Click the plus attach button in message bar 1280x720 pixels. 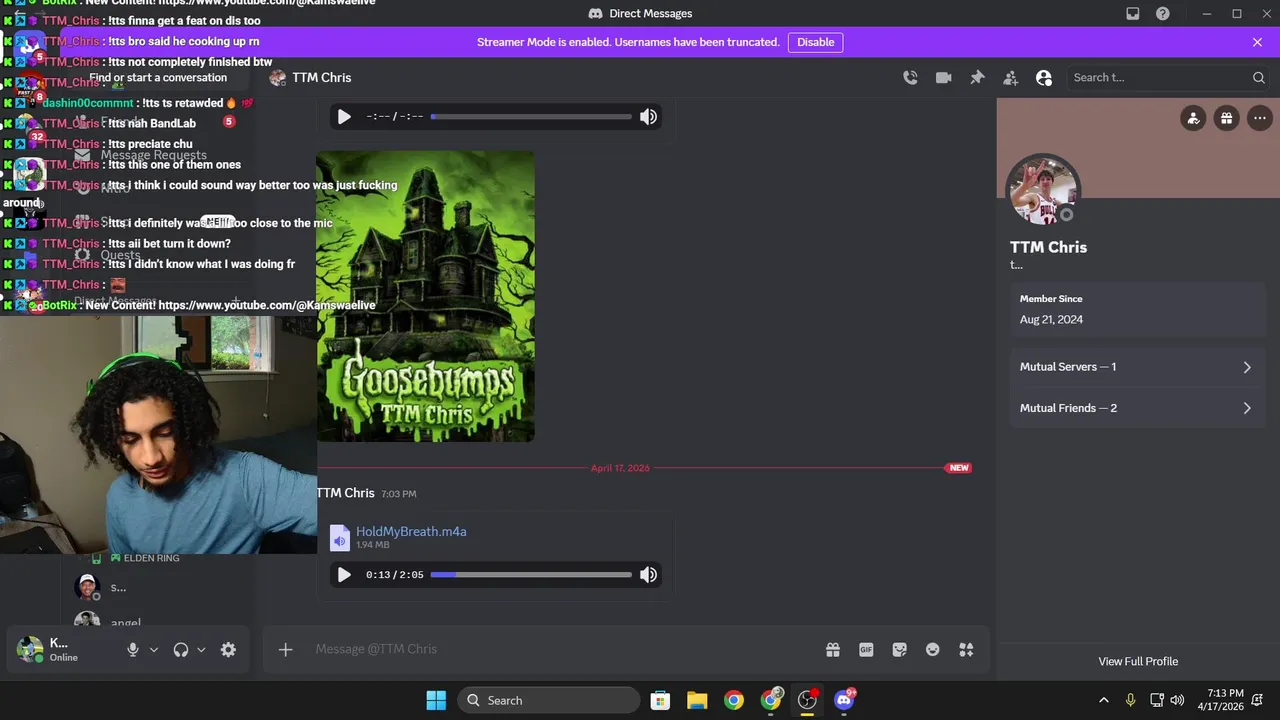pos(285,650)
